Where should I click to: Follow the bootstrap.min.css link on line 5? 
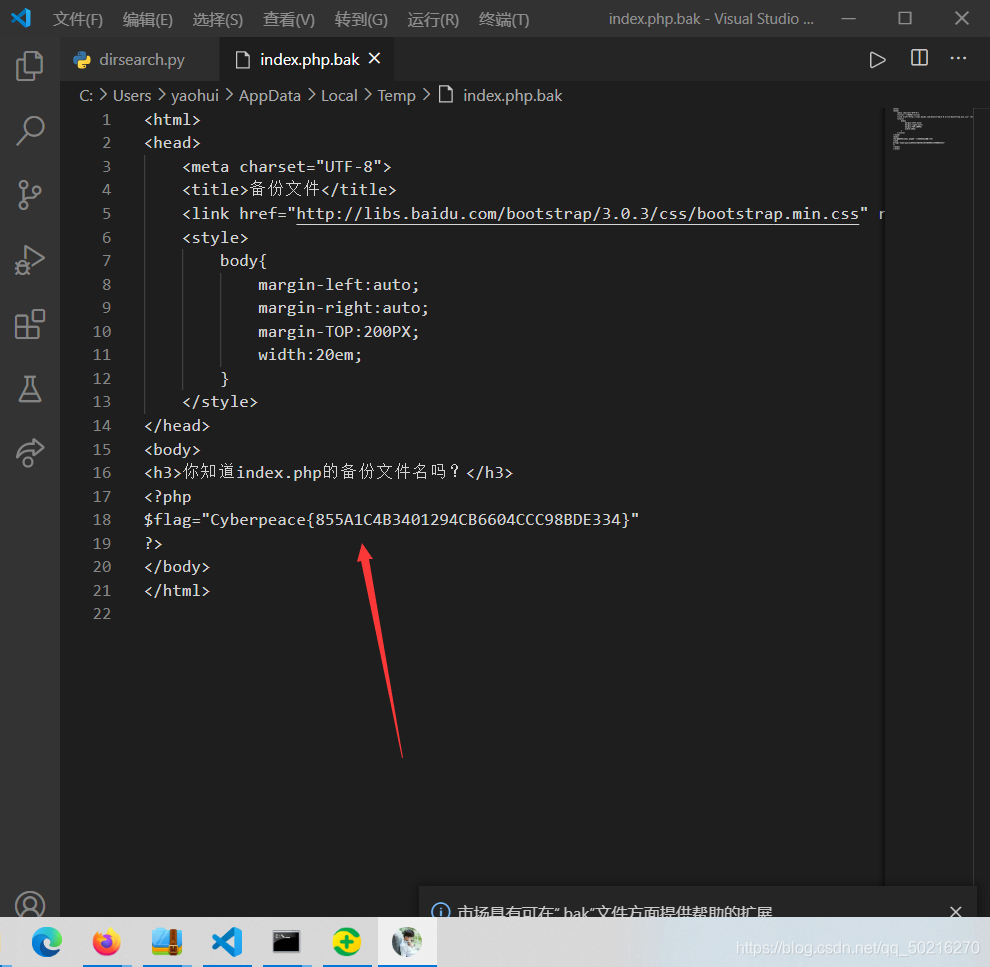pyautogui.click(x=577, y=214)
